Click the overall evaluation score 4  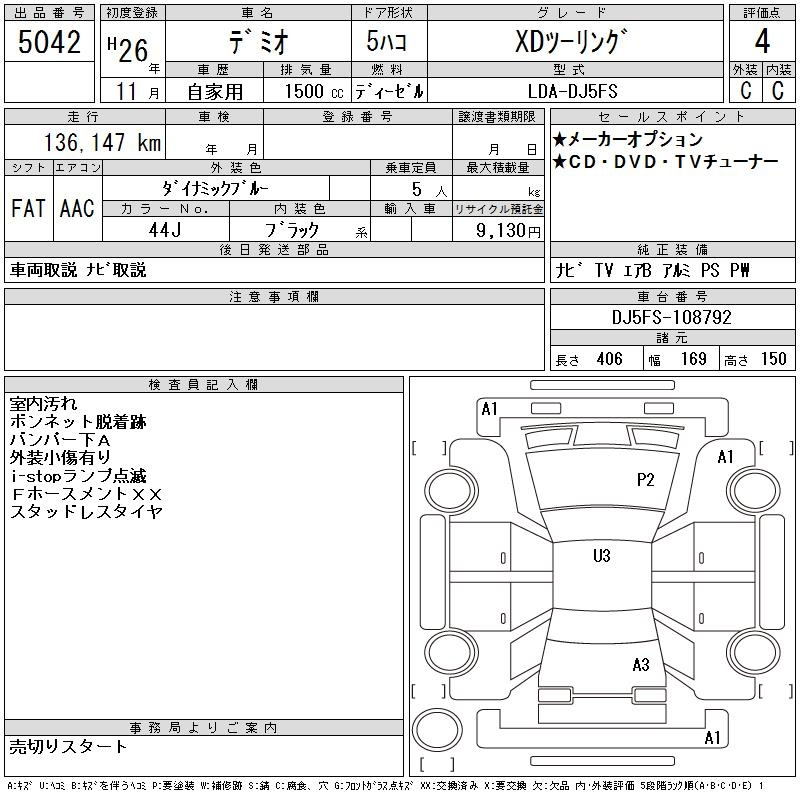click(762, 42)
